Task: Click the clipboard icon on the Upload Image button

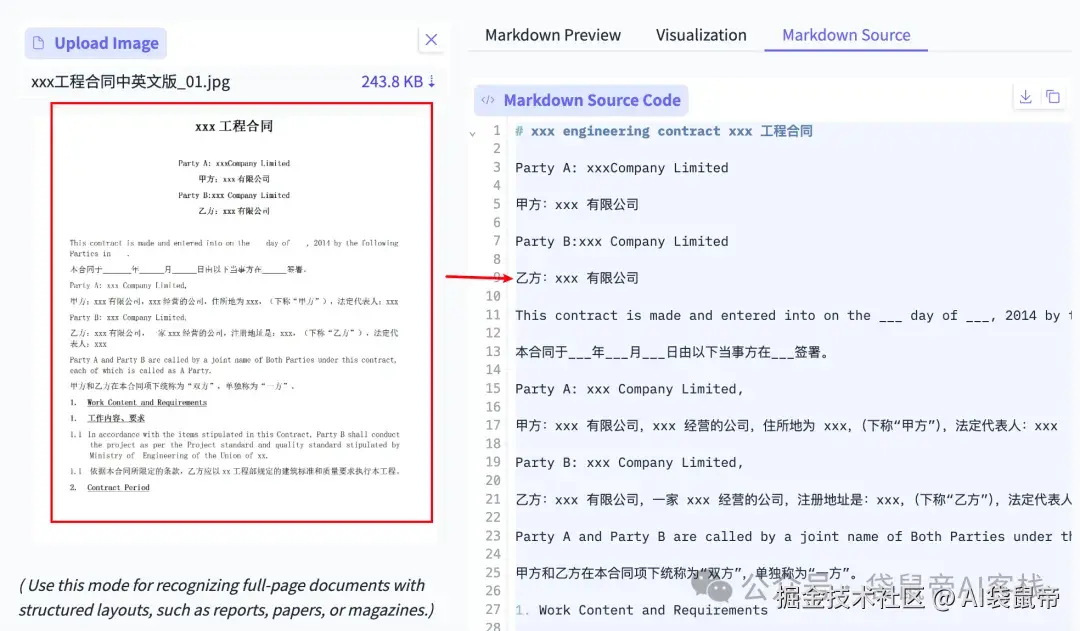Action: [x=38, y=43]
